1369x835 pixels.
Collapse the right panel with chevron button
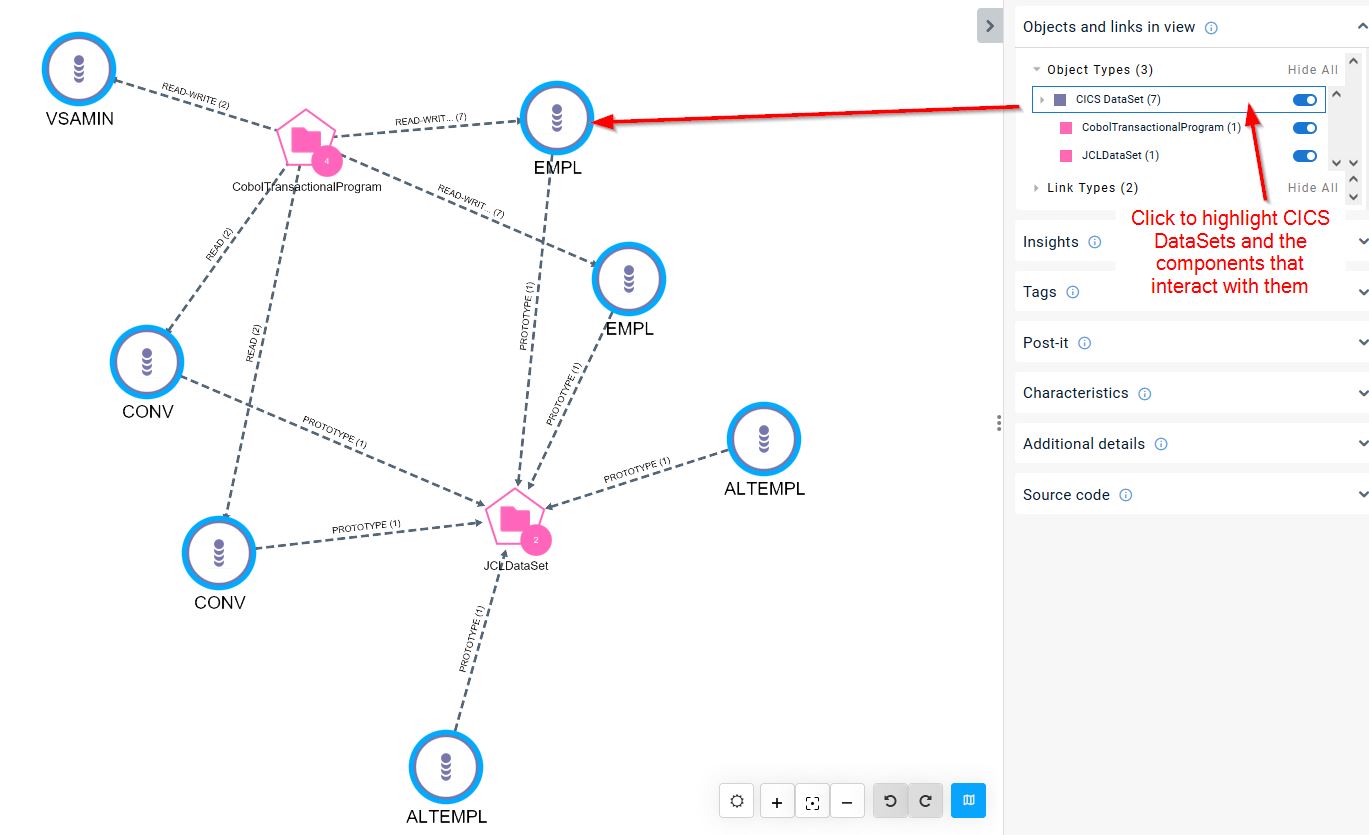[989, 27]
